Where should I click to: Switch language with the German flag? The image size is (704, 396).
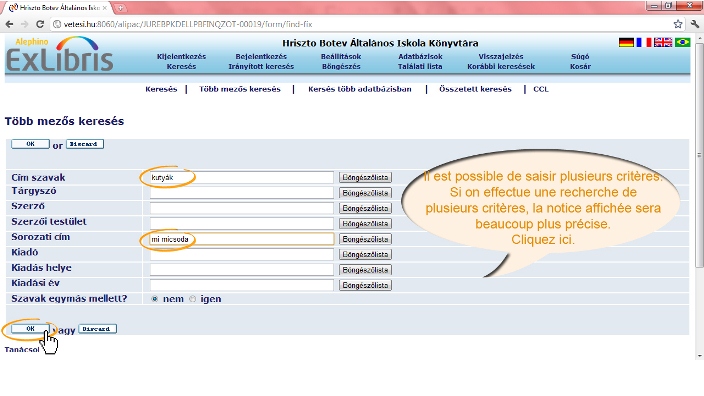click(626, 42)
